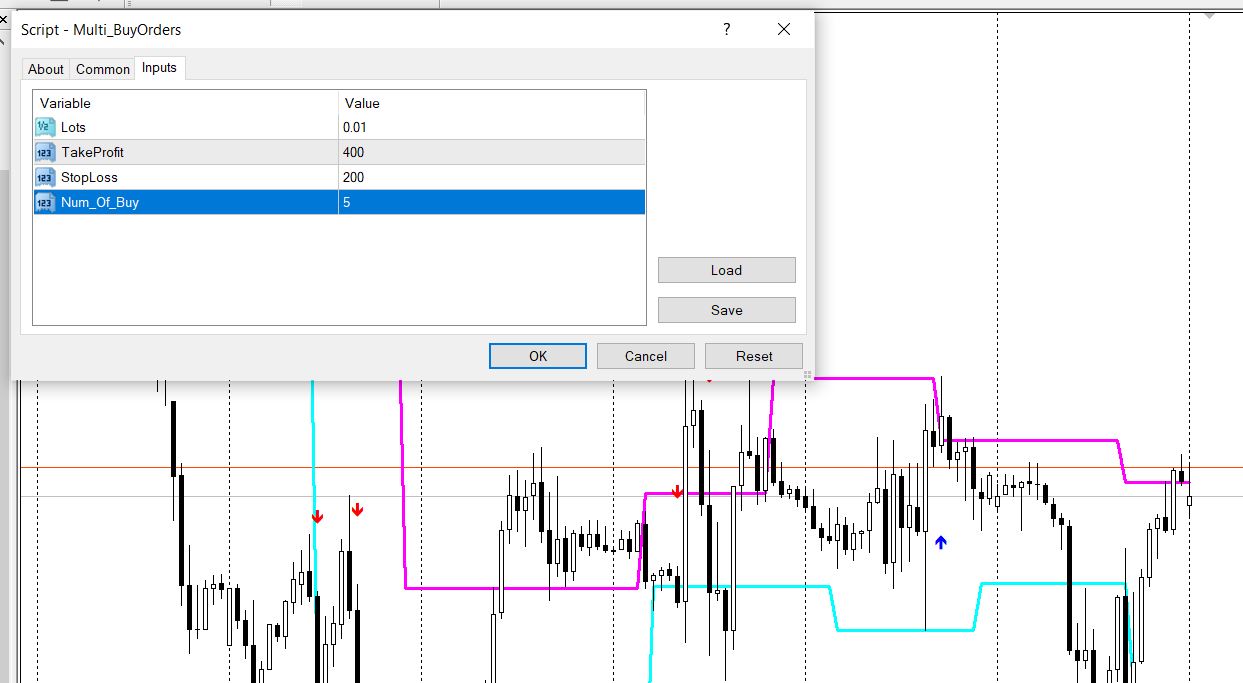1243x683 pixels.
Task: Save the current input values
Action: (726, 310)
